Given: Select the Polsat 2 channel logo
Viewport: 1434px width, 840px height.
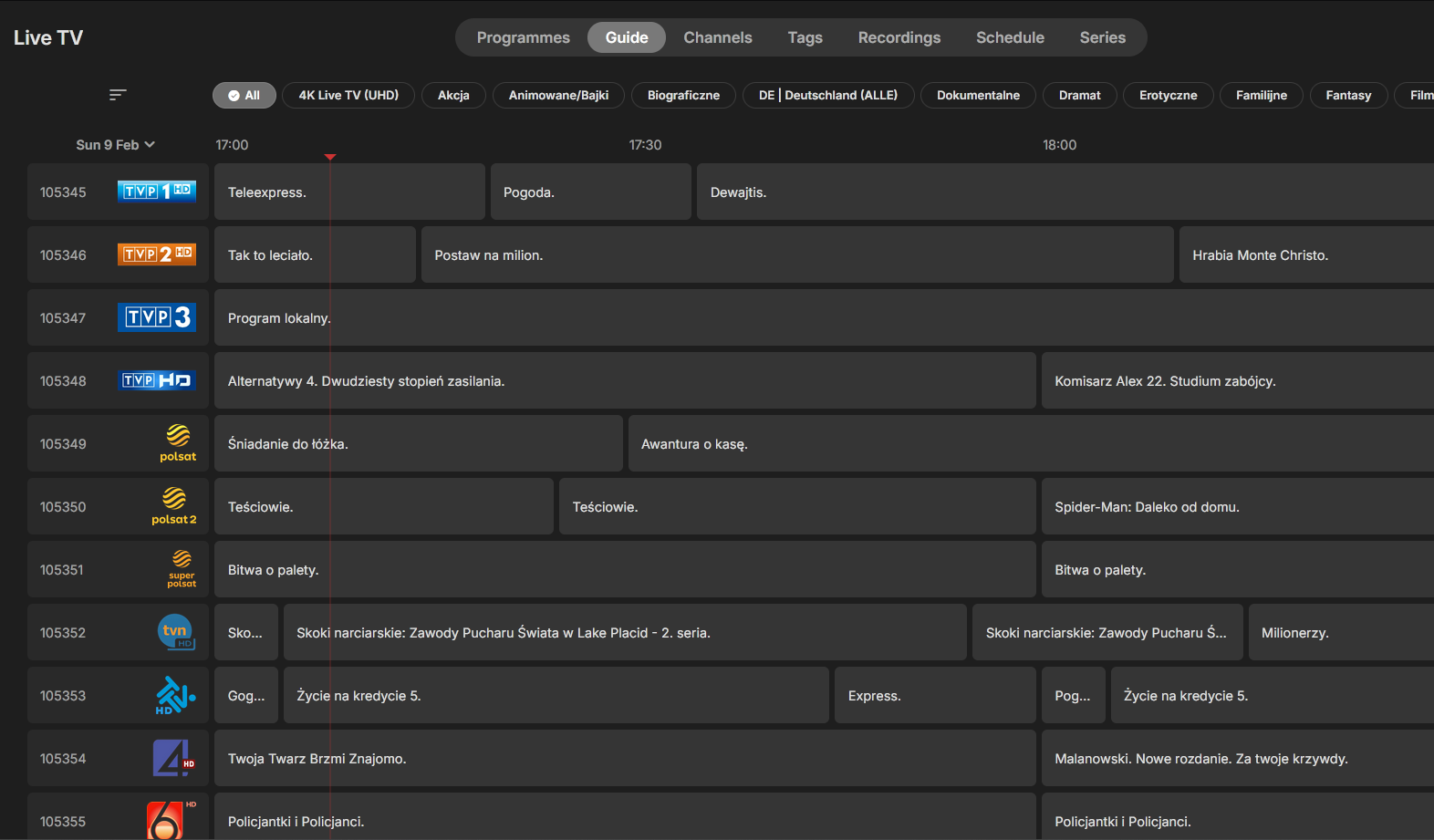Looking at the screenshot, I should (174, 507).
